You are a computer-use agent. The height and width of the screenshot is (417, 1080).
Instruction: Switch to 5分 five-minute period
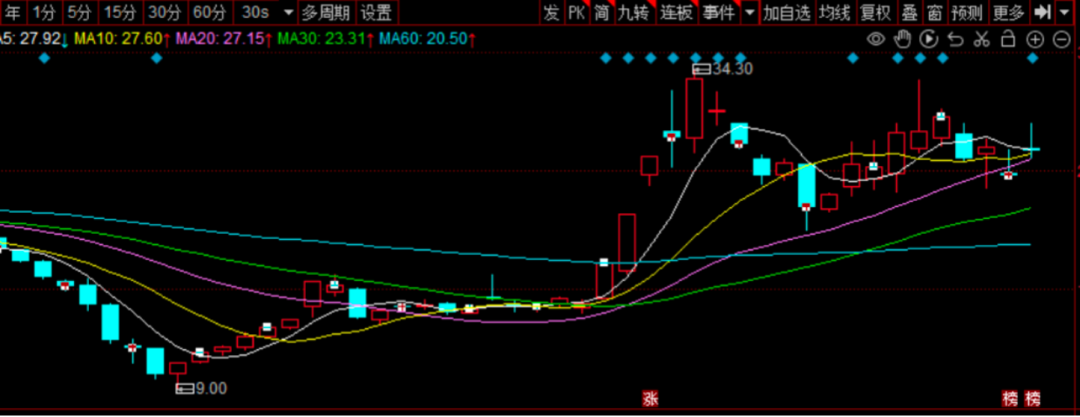pos(79,12)
